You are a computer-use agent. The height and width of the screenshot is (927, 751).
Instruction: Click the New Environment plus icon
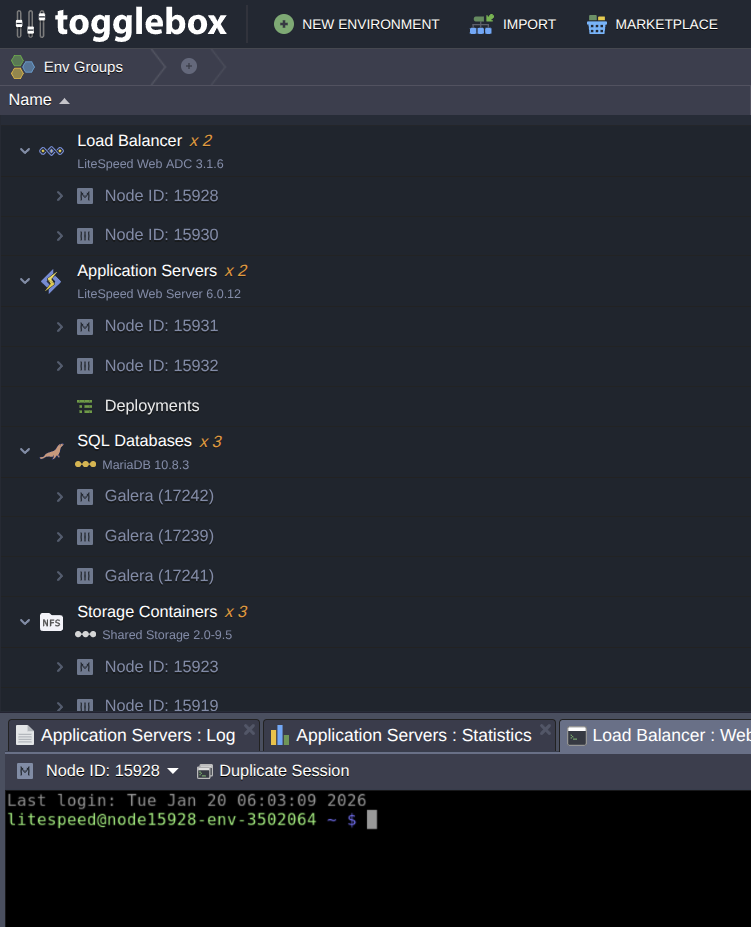coord(284,24)
